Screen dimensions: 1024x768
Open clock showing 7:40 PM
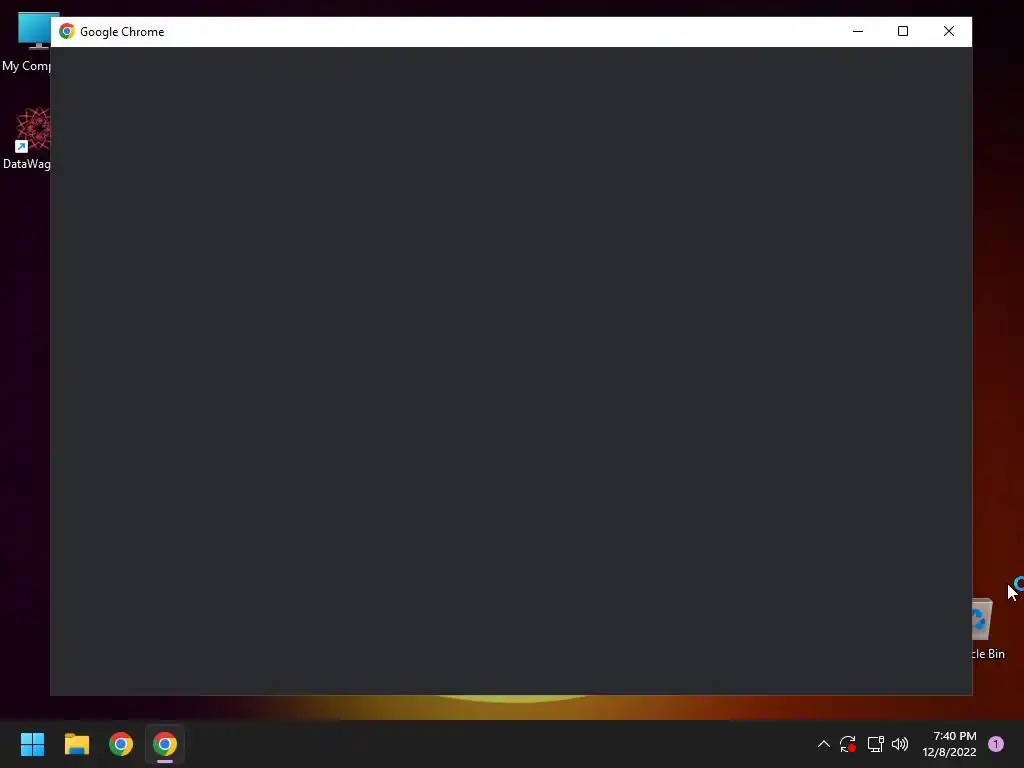[x=949, y=744]
